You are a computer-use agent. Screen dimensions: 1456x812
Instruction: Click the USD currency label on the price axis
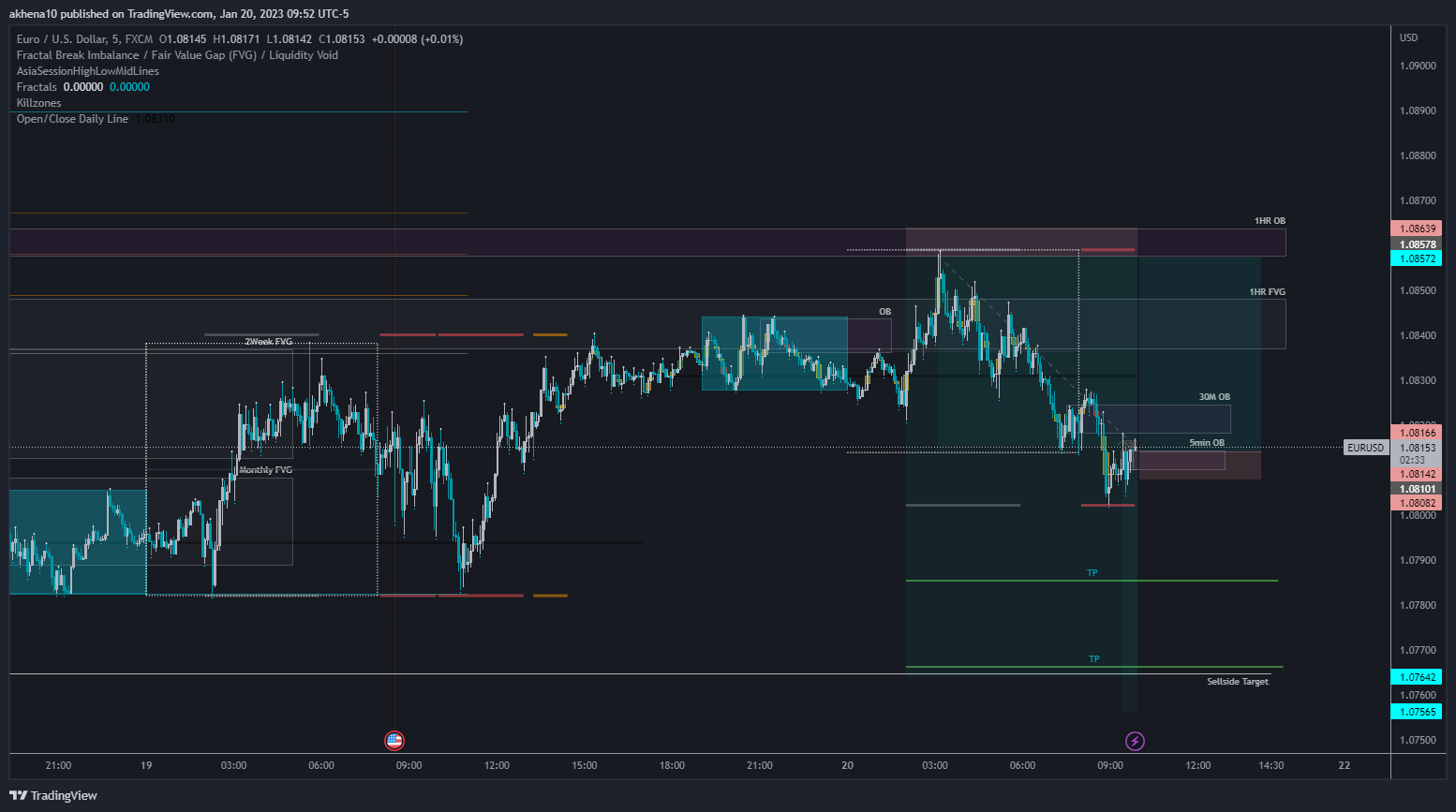[x=1408, y=37]
